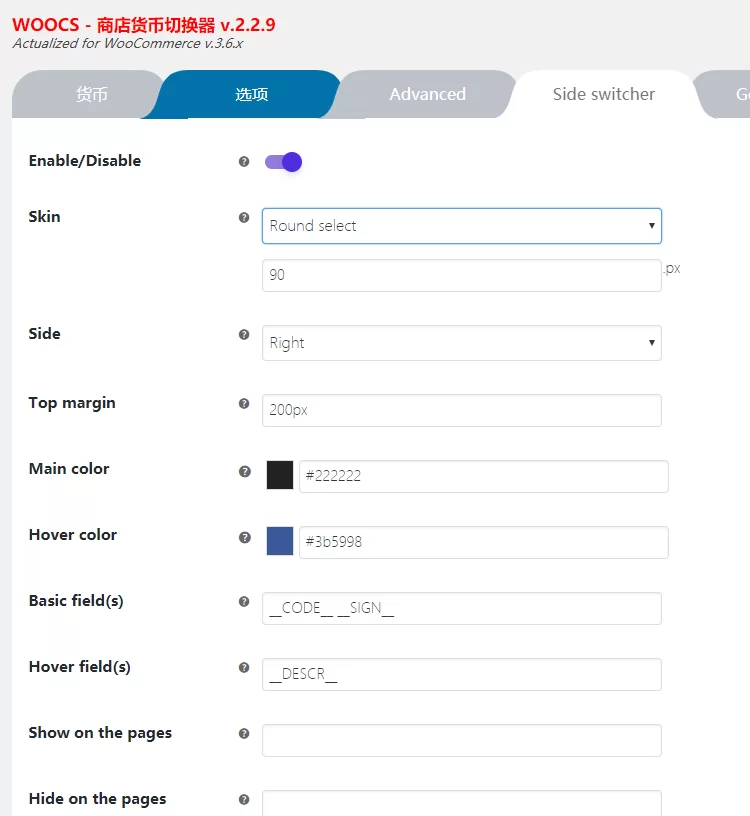Click help icon beside Basic field(s)
750x816 pixels.
[x=244, y=602]
